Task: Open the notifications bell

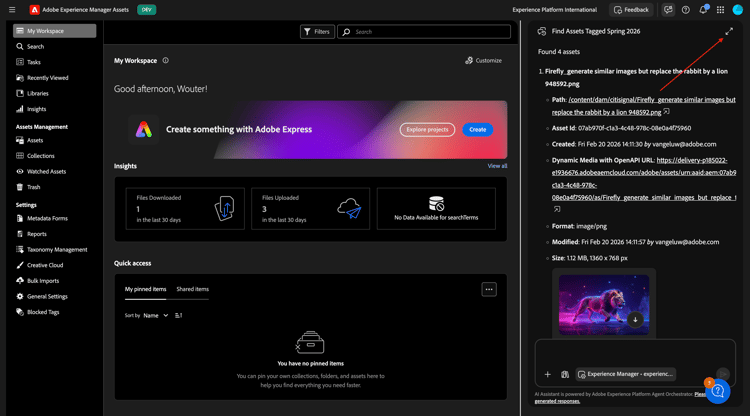Action: (x=703, y=10)
